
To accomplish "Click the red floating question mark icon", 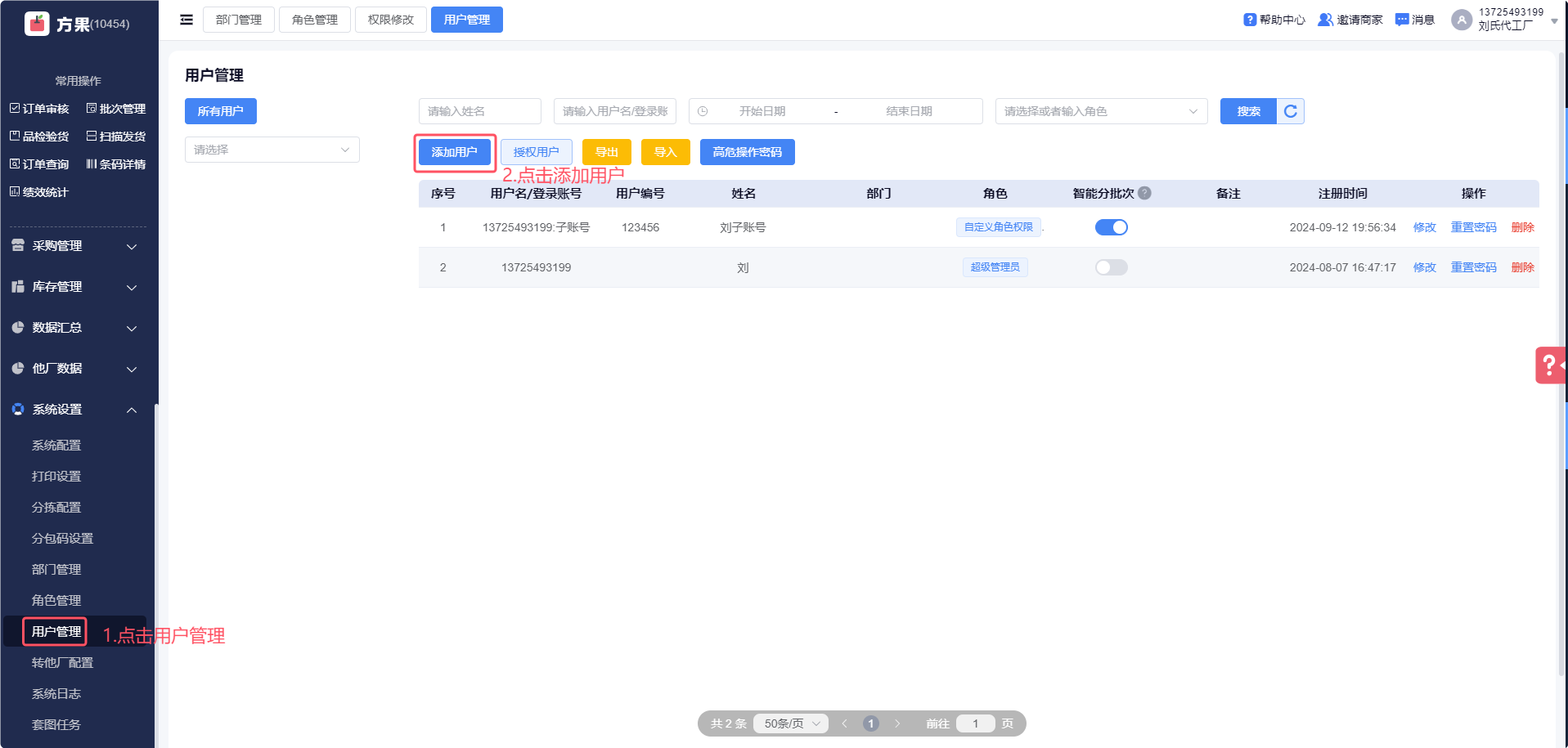I will tap(1549, 365).
